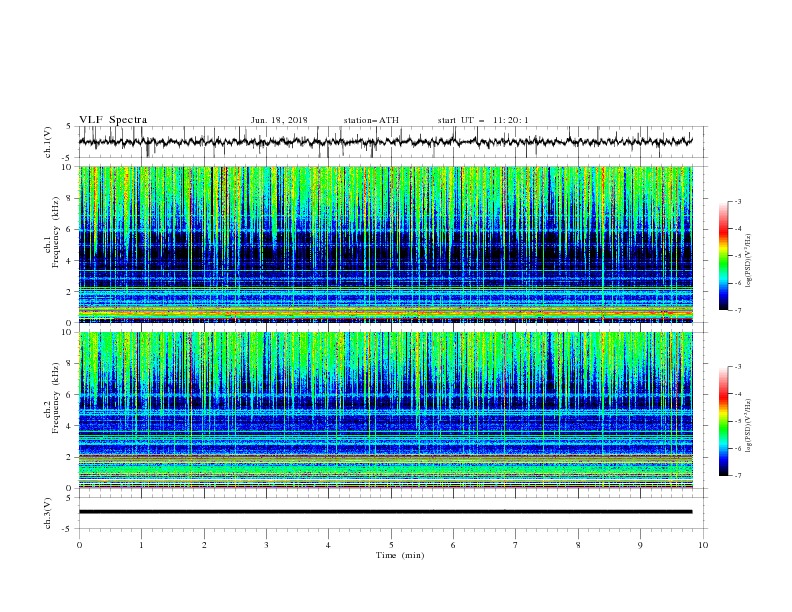Select the date text "Jun. 18, 2018"
Image resolution: width=792 pixels, height=612 pixels.
click(279, 120)
